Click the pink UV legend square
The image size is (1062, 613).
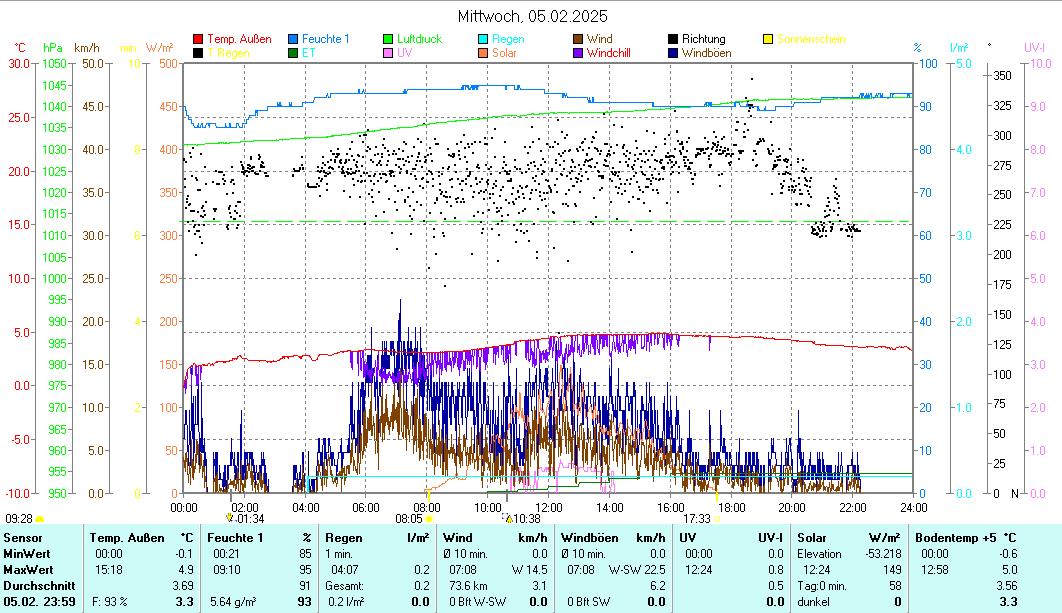pyautogui.click(x=389, y=53)
